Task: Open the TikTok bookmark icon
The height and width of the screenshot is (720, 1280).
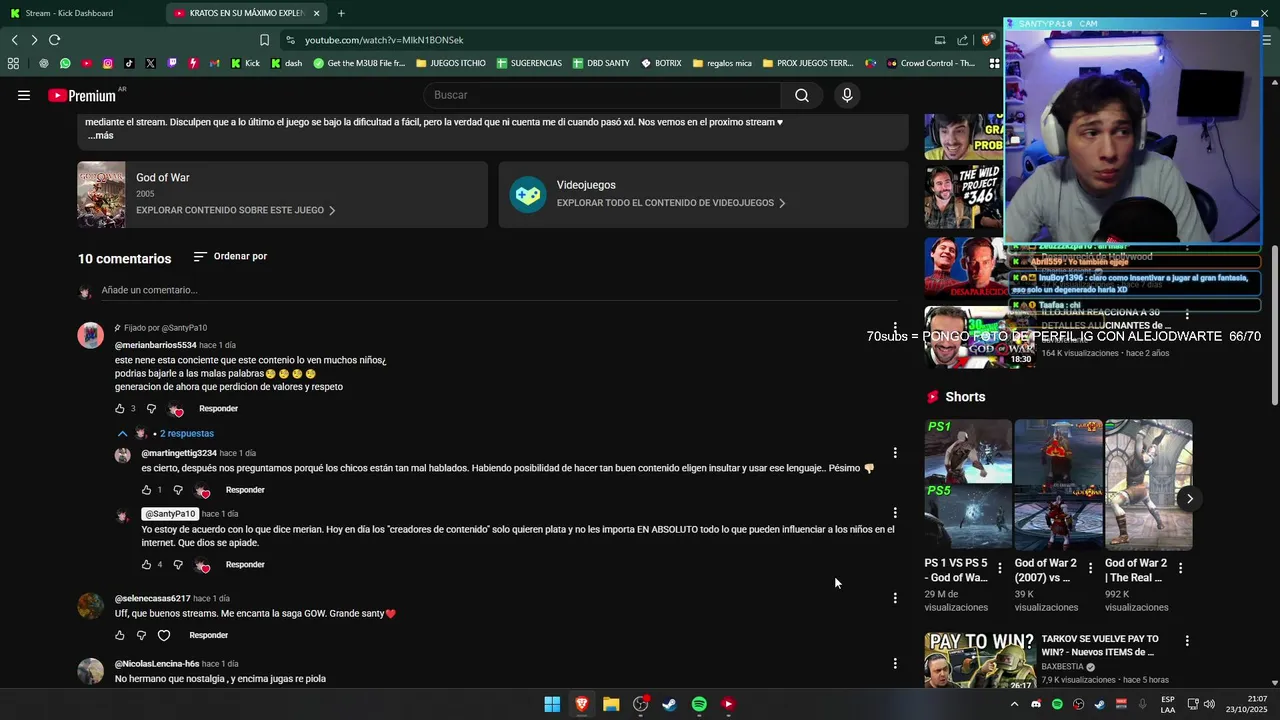Action: 129,63
